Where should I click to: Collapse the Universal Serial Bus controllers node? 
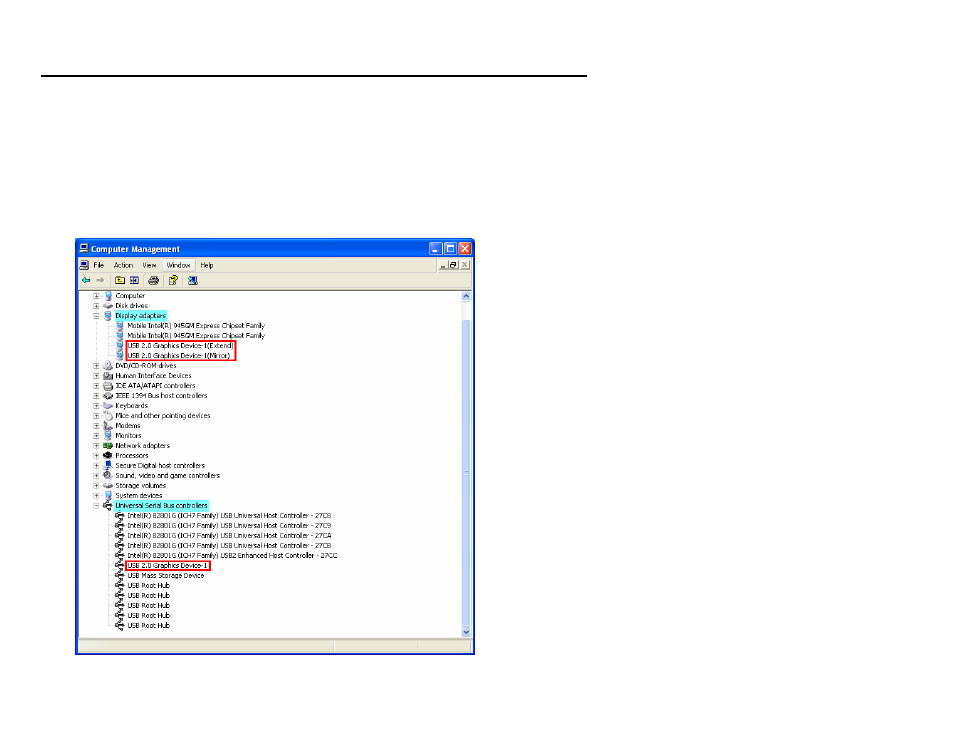point(96,505)
